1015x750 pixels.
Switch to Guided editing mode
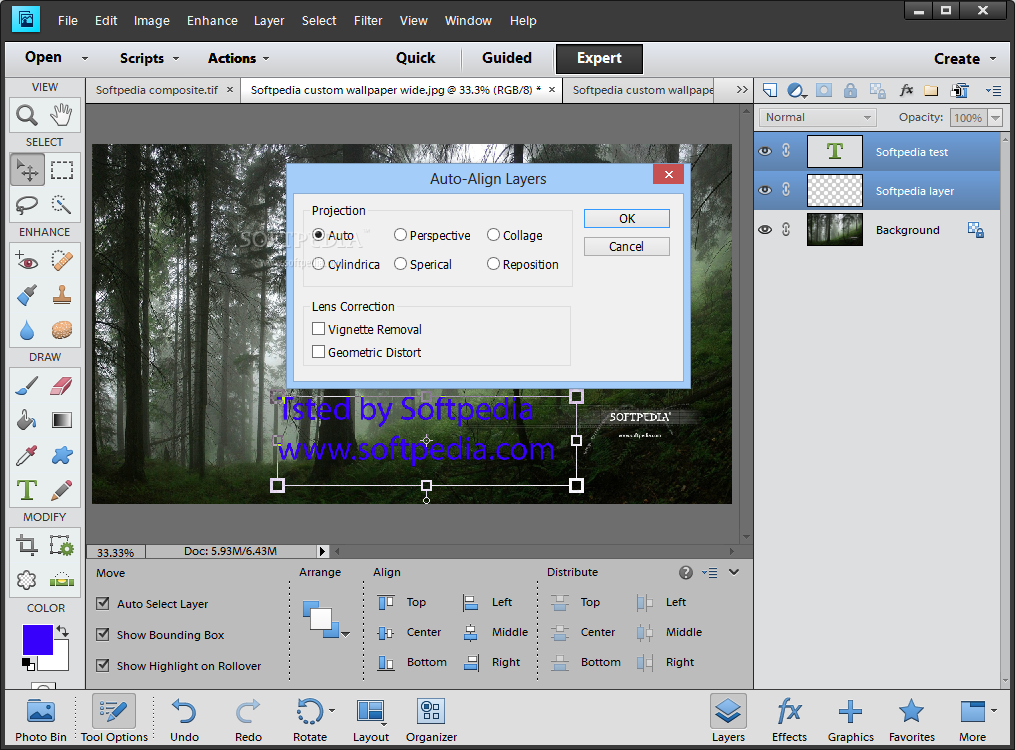[x=507, y=58]
